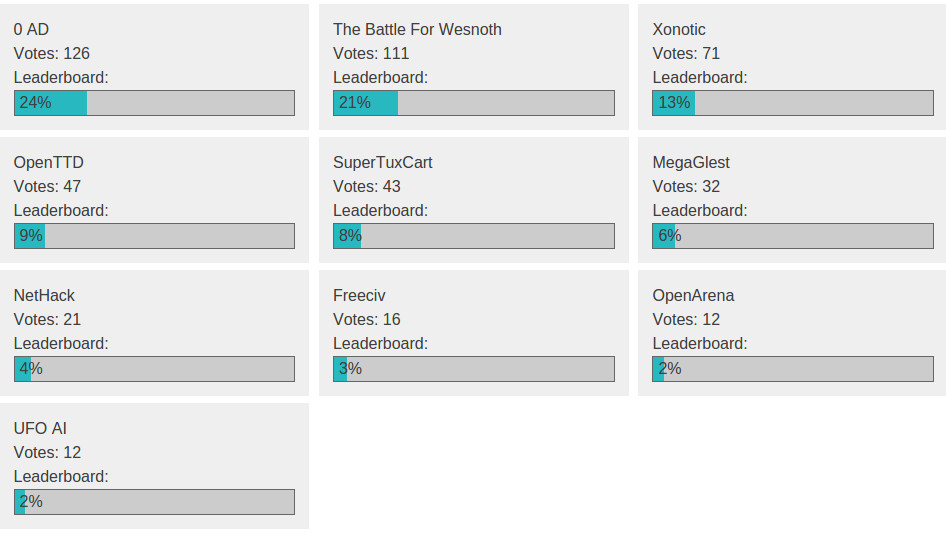946x534 pixels.
Task: Click the Xonotic 13% leaderboard bar
Action: coord(793,103)
